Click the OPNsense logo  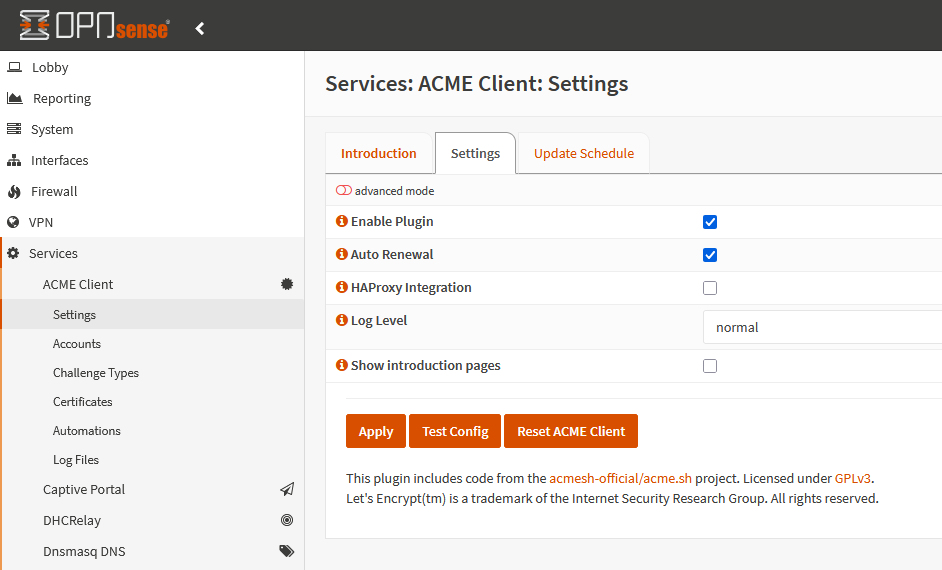[x=94, y=26]
